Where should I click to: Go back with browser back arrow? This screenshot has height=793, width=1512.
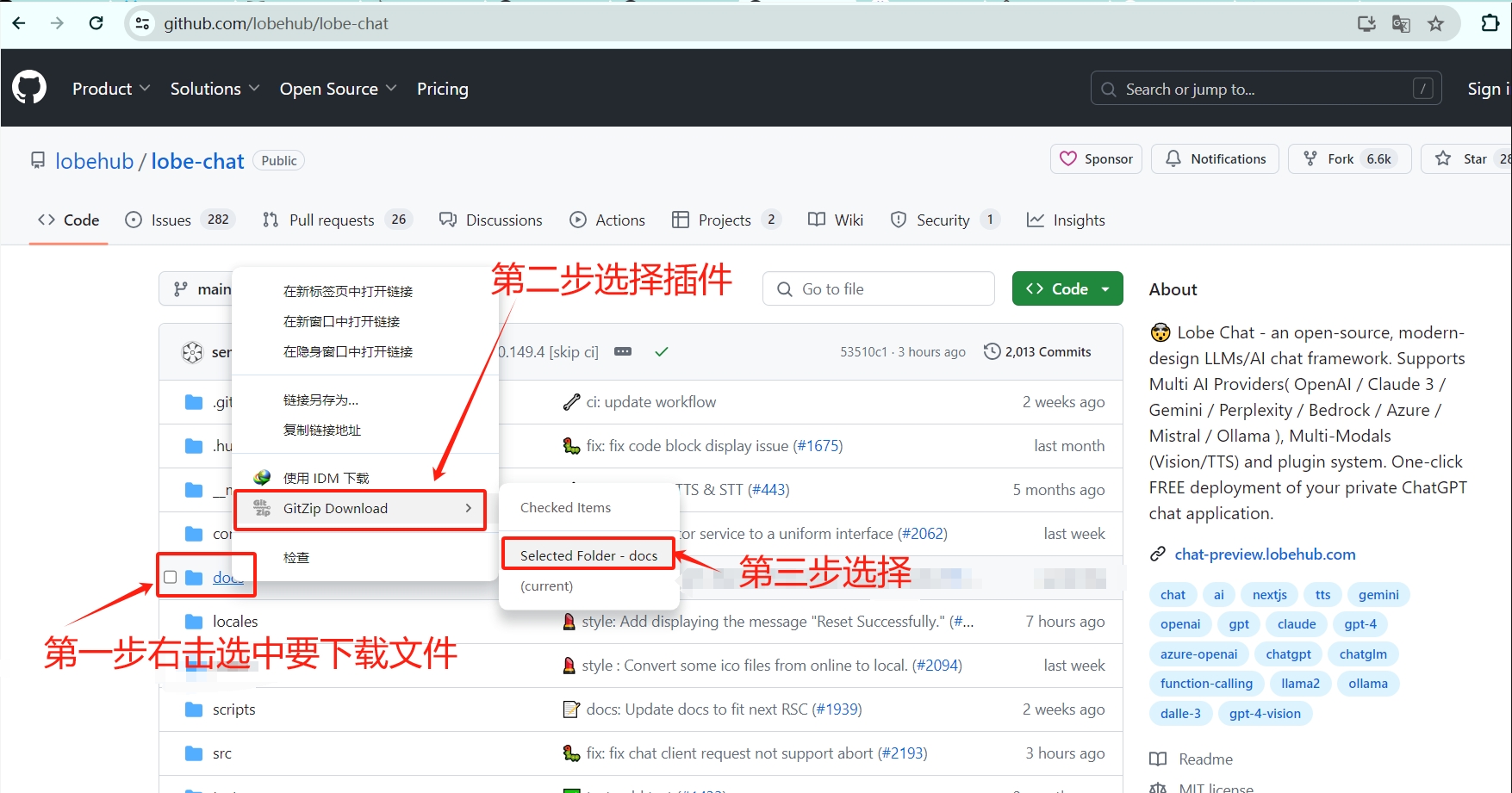pos(19,23)
